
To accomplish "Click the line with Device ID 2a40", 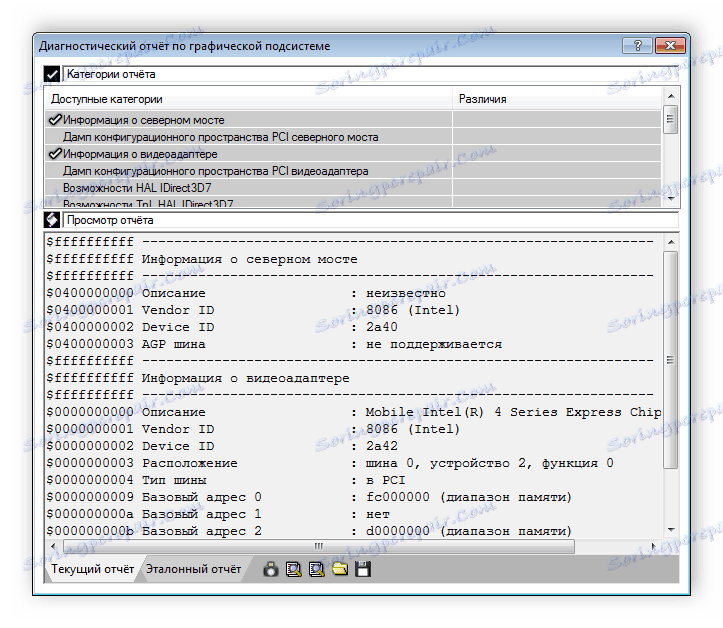I will coord(222,327).
